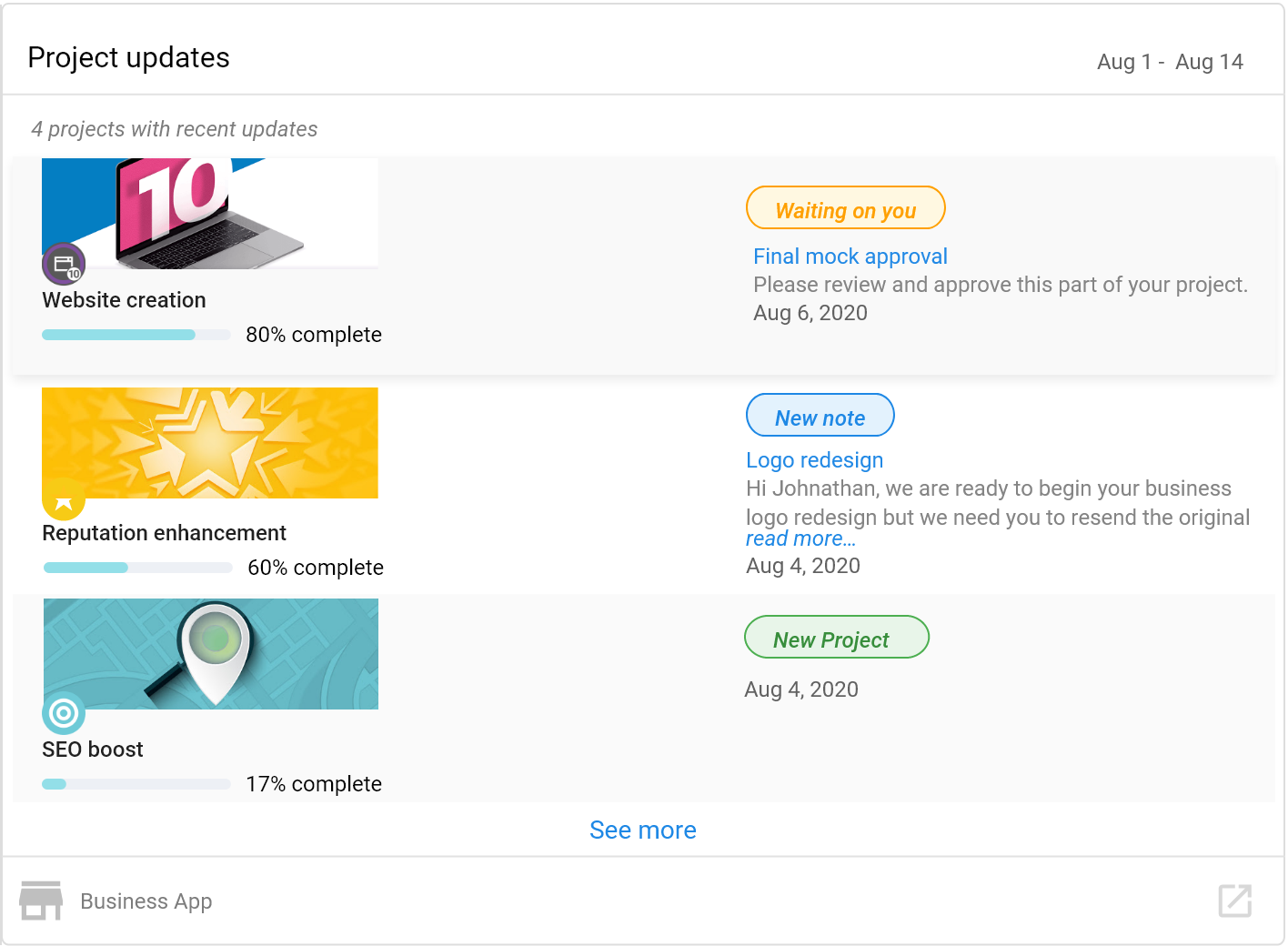Image resolution: width=1288 pixels, height=946 pixels.
Task: Open the Website creation laptop thumbnail
Action: click(x=210, y=213)
